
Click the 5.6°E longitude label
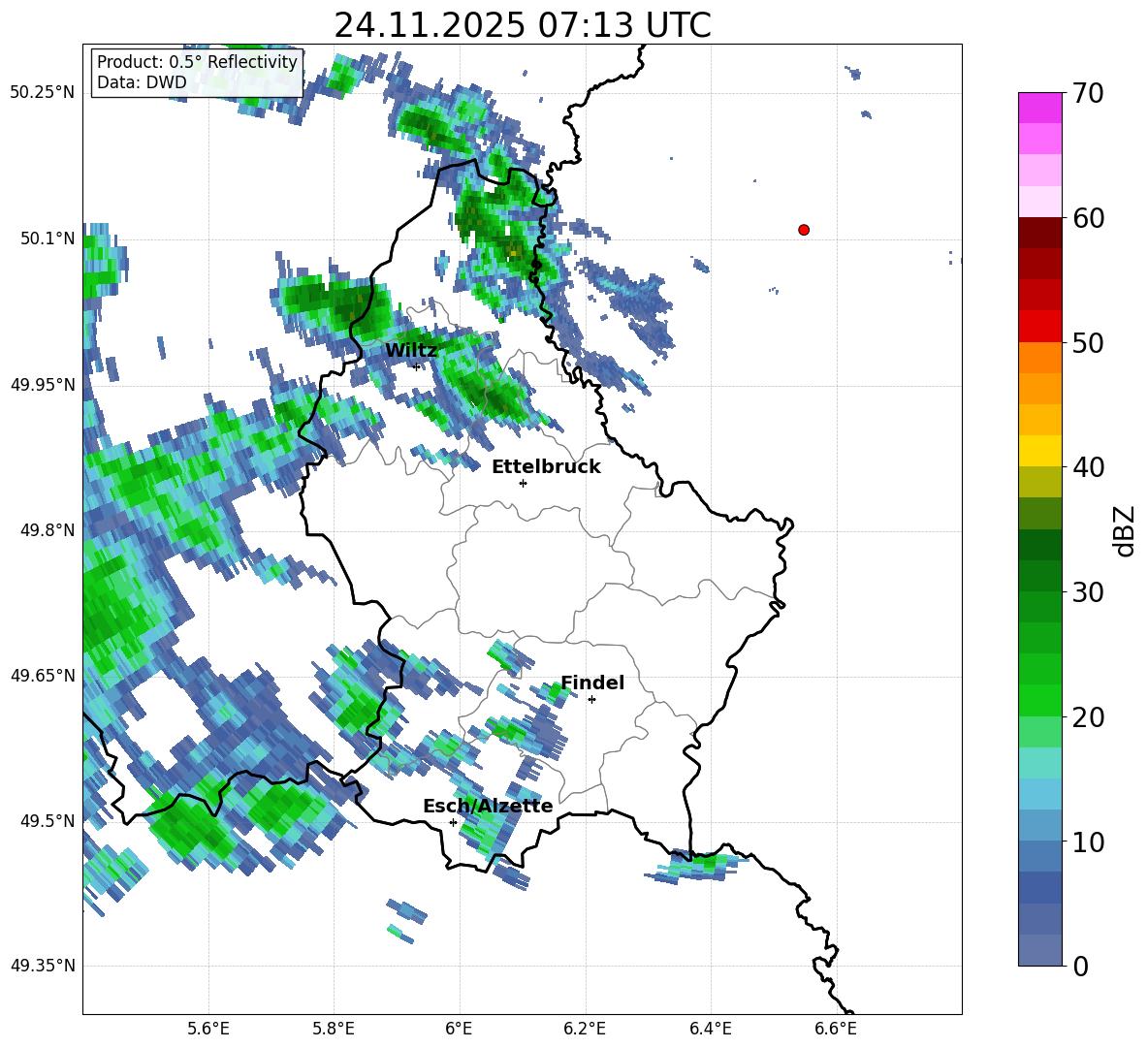[208, 1030]
